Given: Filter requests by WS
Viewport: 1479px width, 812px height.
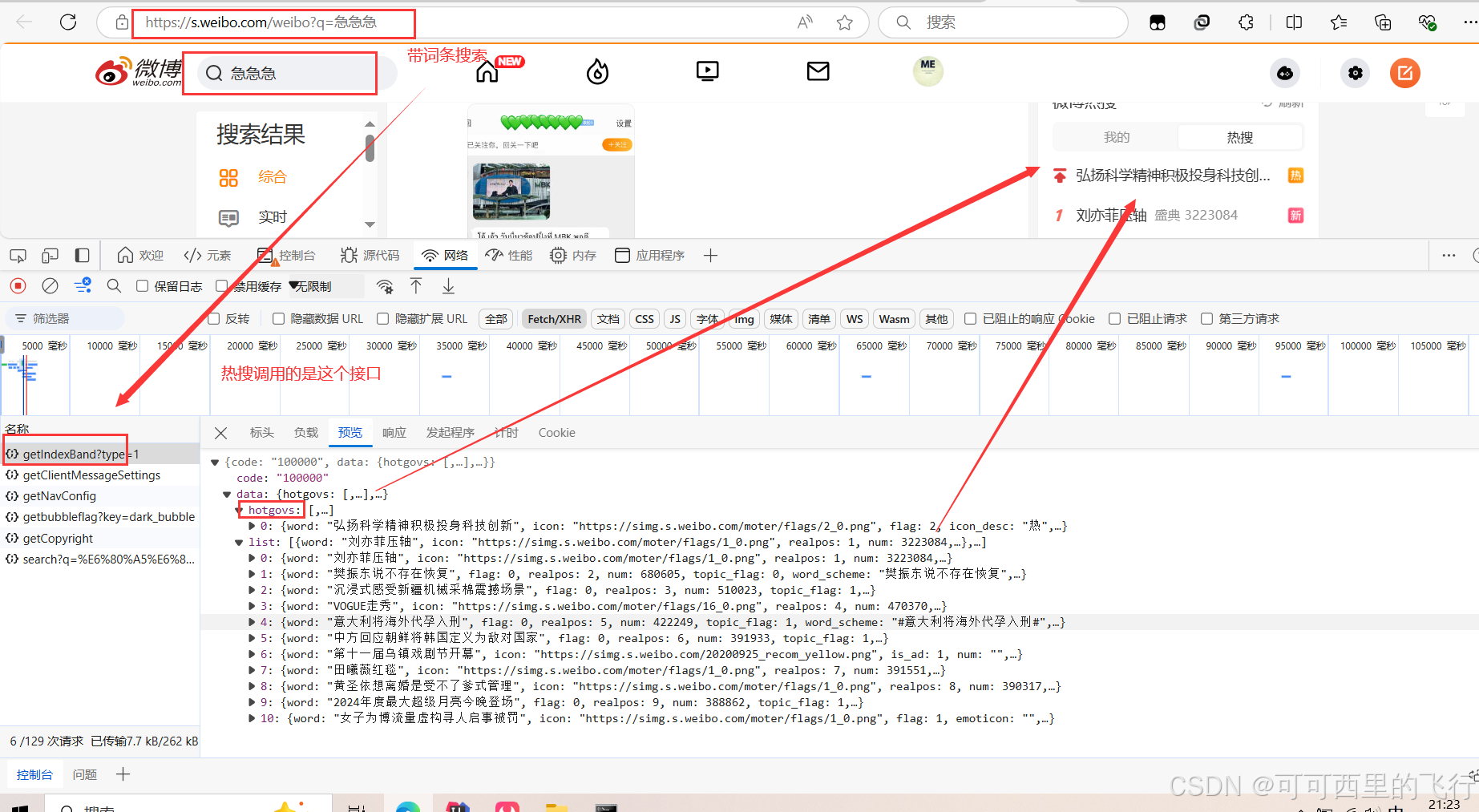Looking at the screenshot, I should point(855,319).
